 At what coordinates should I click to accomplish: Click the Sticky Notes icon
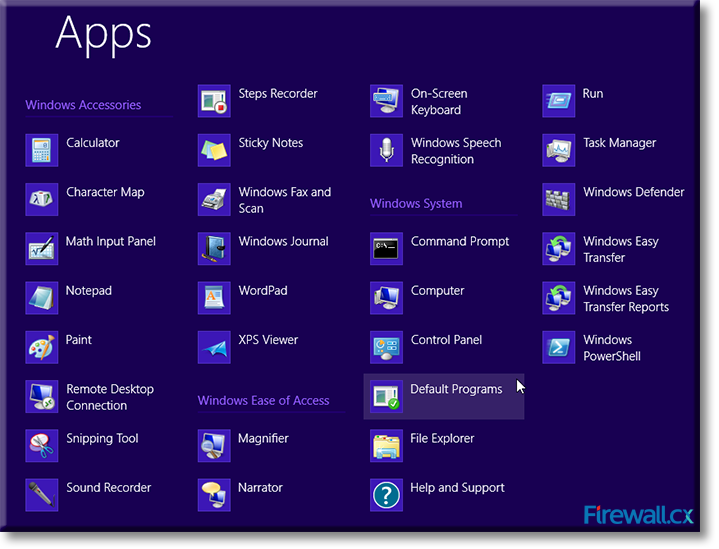pos(214,150)
